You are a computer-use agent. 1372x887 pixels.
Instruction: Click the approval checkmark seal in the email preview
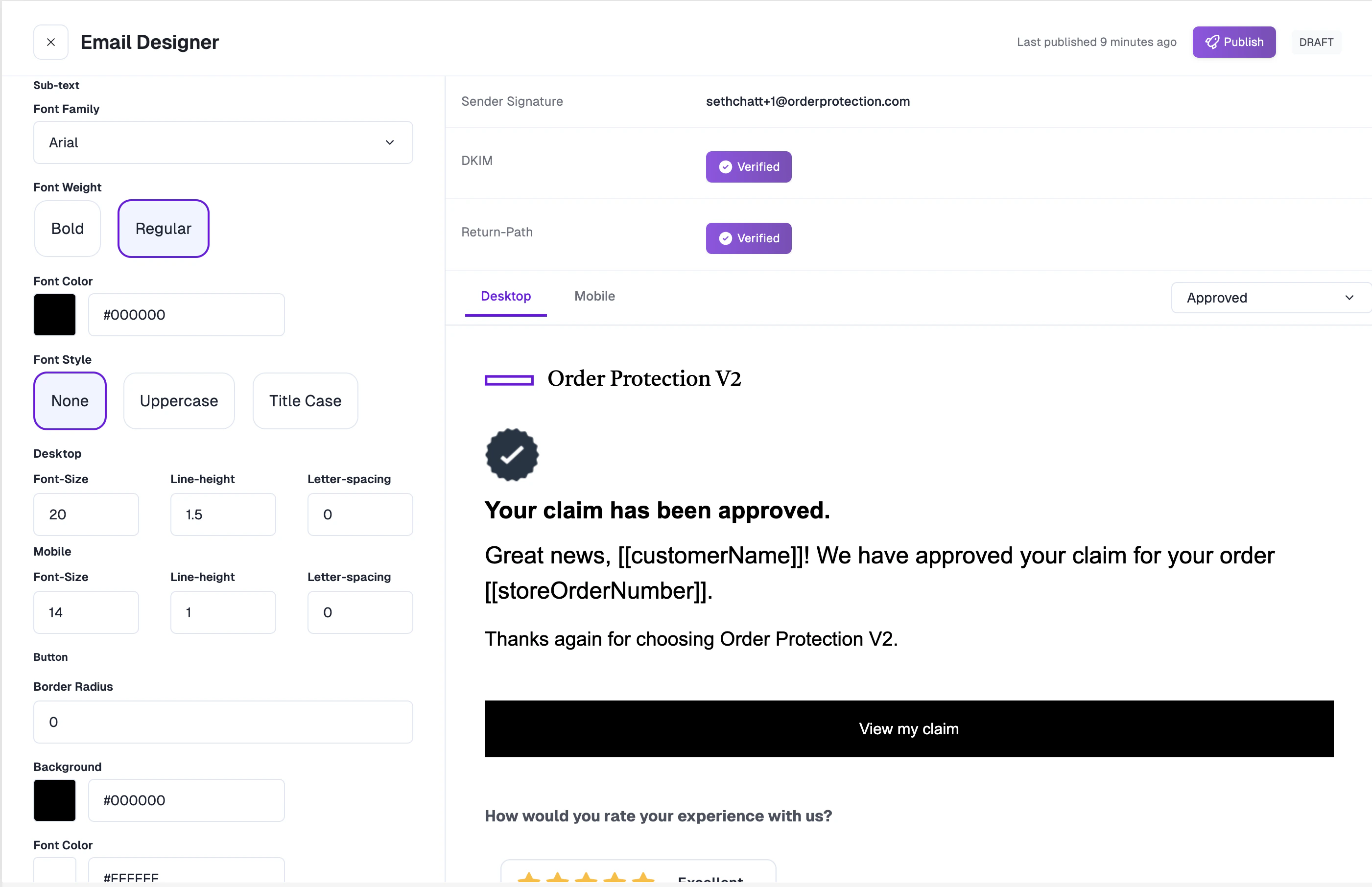tap(512, 454)
